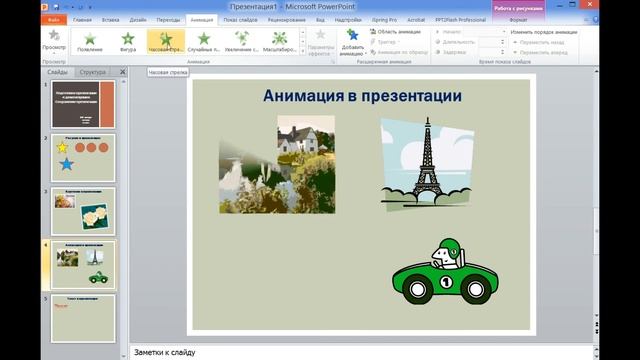The height and width of the screenshot is (360, 640).
Task: Select slide 2 thumbnail with stars
Action: [x=83, y=158]
